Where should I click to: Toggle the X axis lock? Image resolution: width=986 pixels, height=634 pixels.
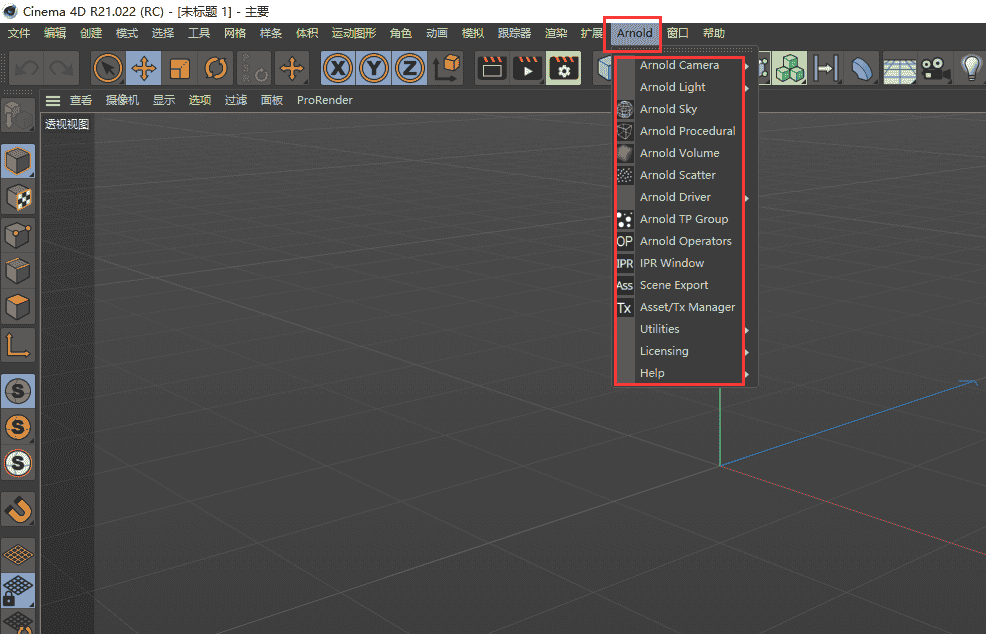(337, 68)
